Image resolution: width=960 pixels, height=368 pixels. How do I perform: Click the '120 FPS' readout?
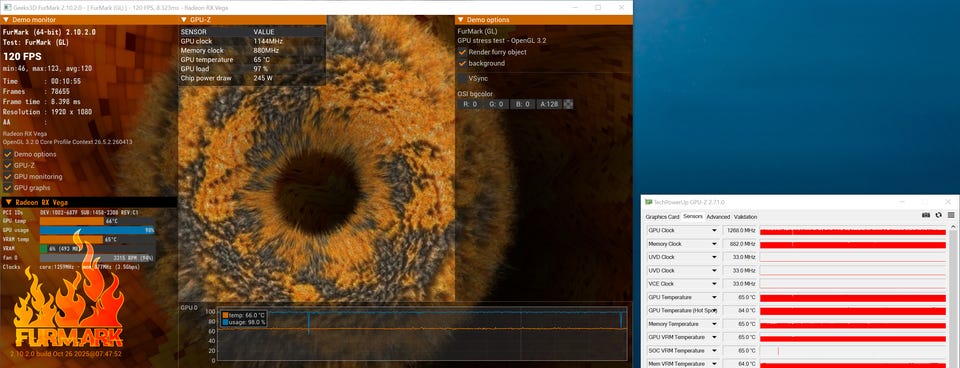point(23,57)
